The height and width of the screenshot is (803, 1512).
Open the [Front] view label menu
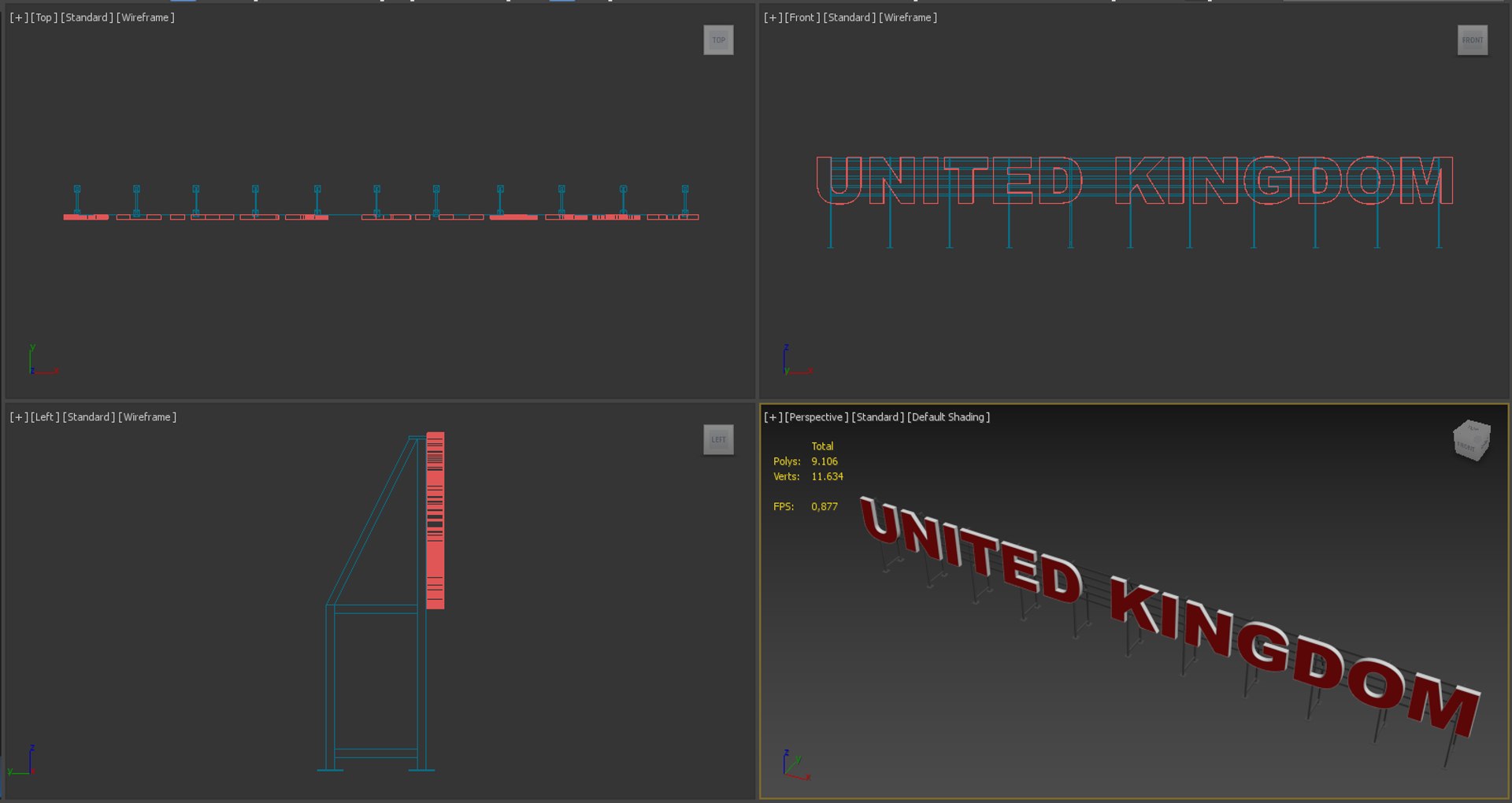pos(802,17)
